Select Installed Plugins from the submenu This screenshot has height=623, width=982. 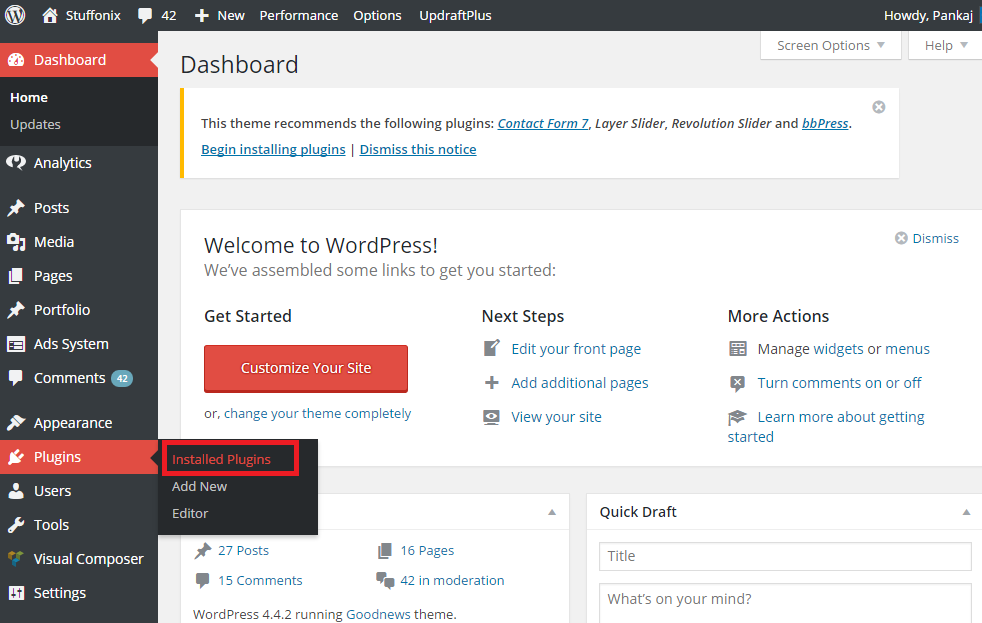point(221,460)
